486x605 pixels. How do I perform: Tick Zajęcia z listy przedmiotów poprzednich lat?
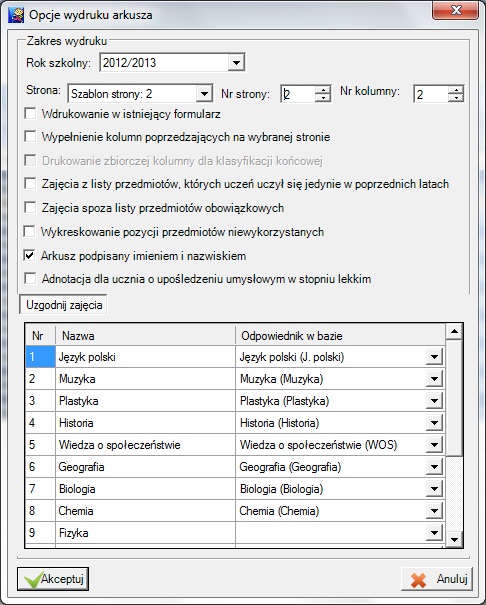pyautogui.click(x=30, y=183)
